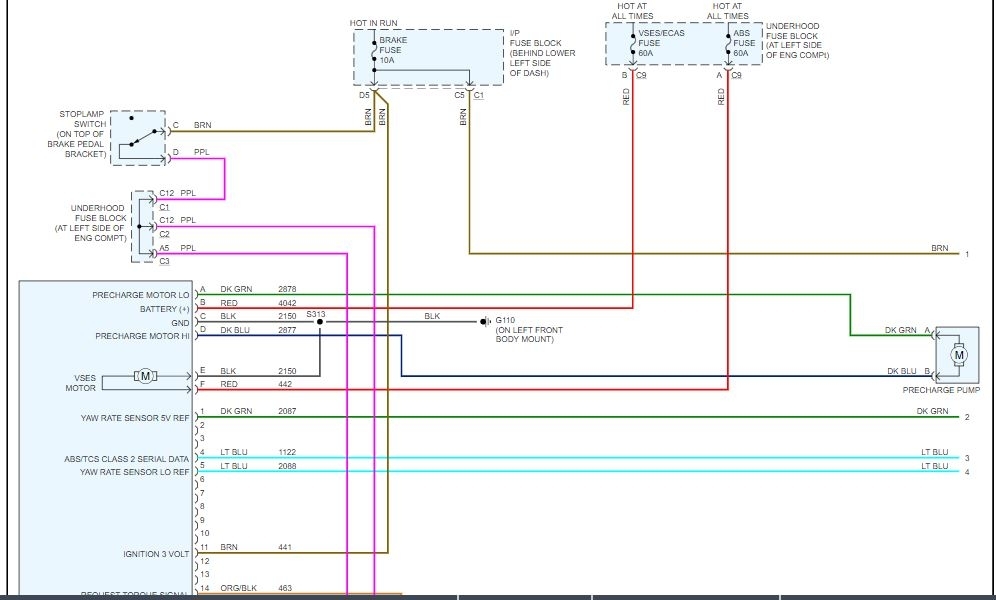Click the BATTERY (+) pin label

(160, 309)
